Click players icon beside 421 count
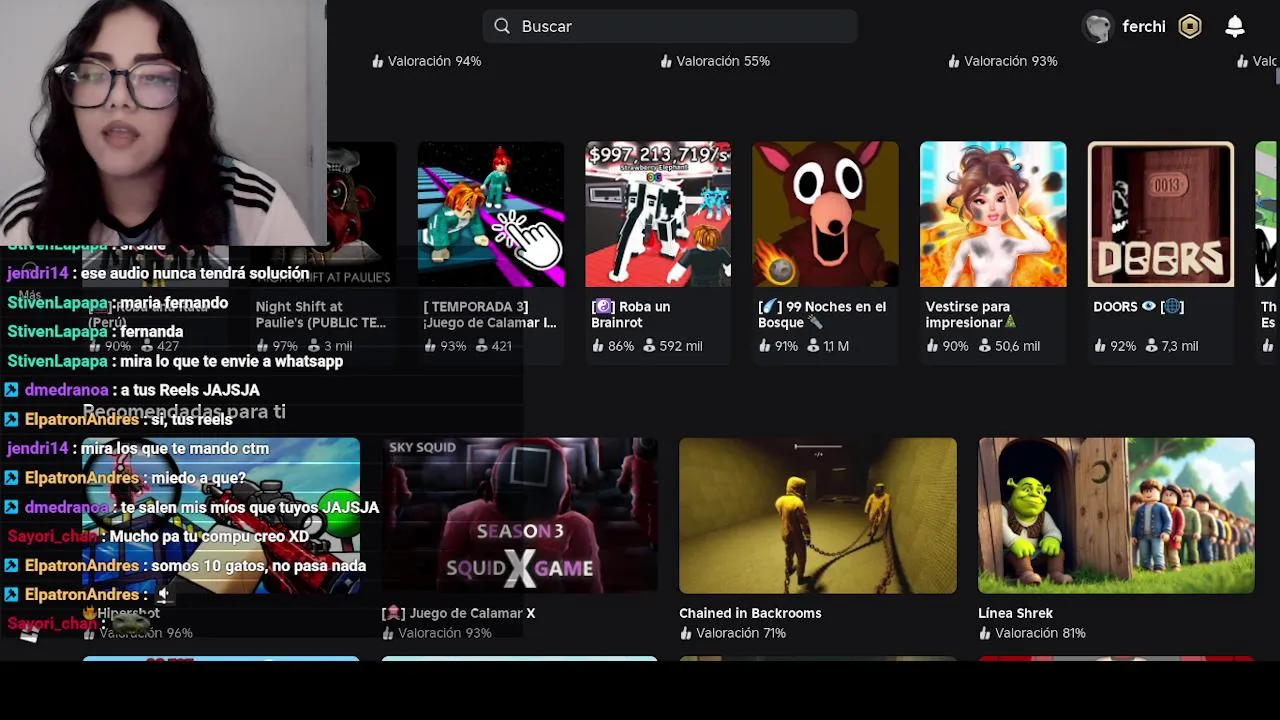The height and width of the screenshot is (720, 1280). point(481,346)
